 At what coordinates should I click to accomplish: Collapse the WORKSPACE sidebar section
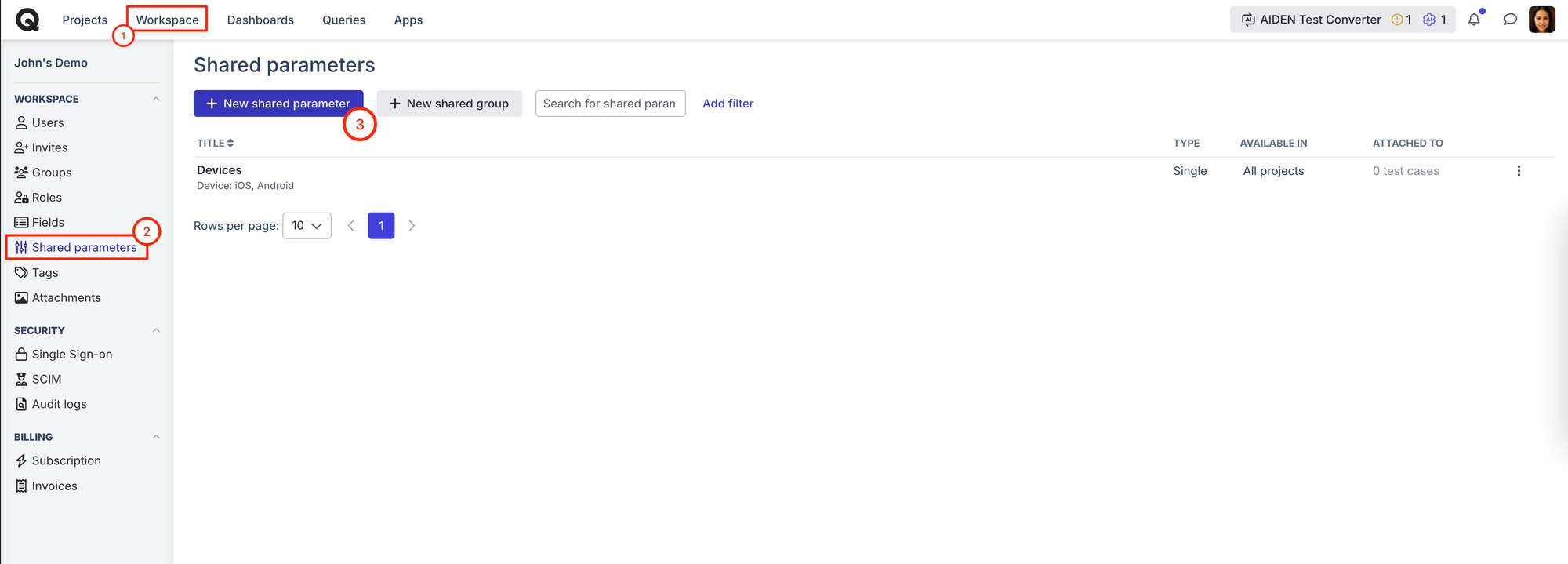pos(156,99)
